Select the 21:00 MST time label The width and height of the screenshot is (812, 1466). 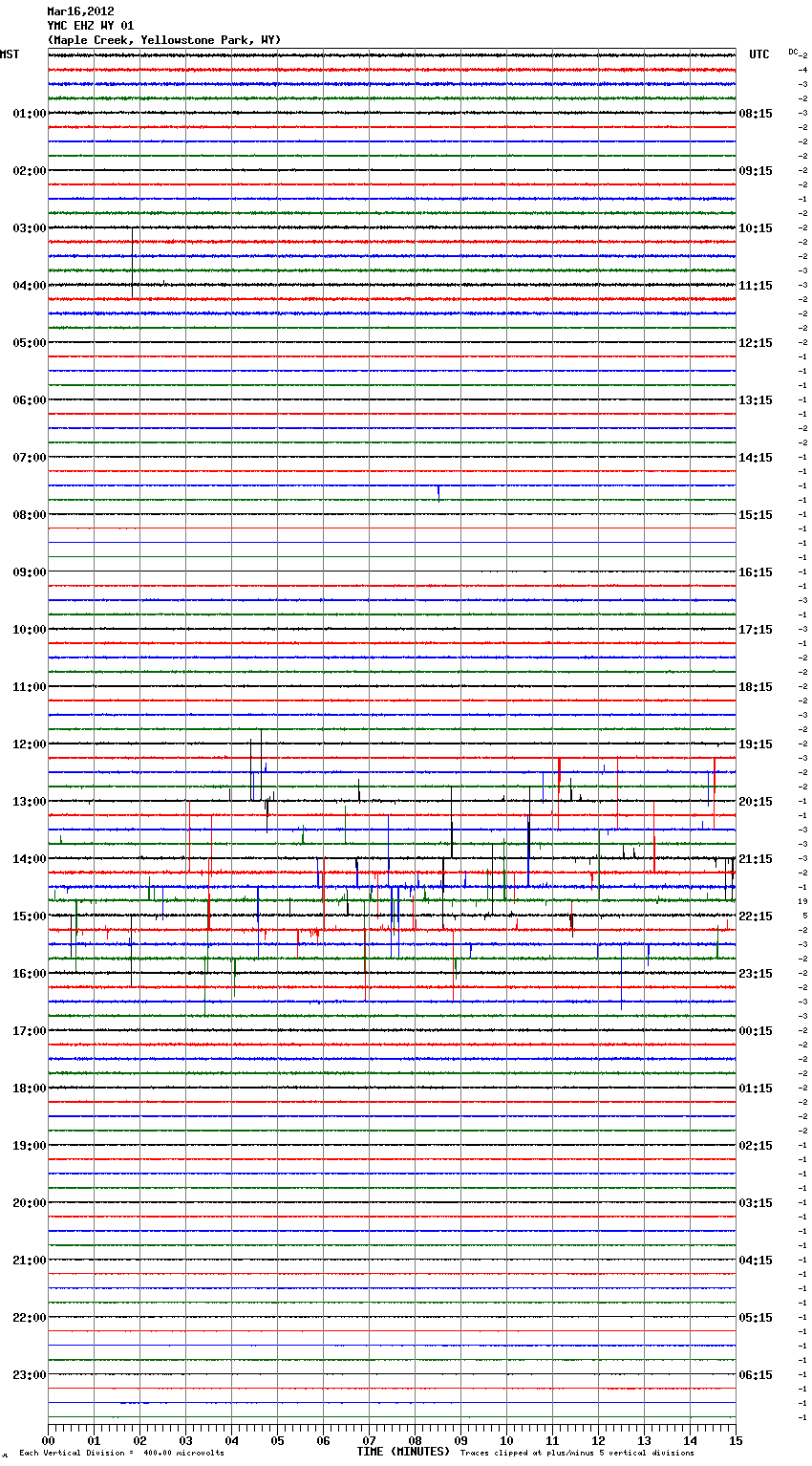29,1261
